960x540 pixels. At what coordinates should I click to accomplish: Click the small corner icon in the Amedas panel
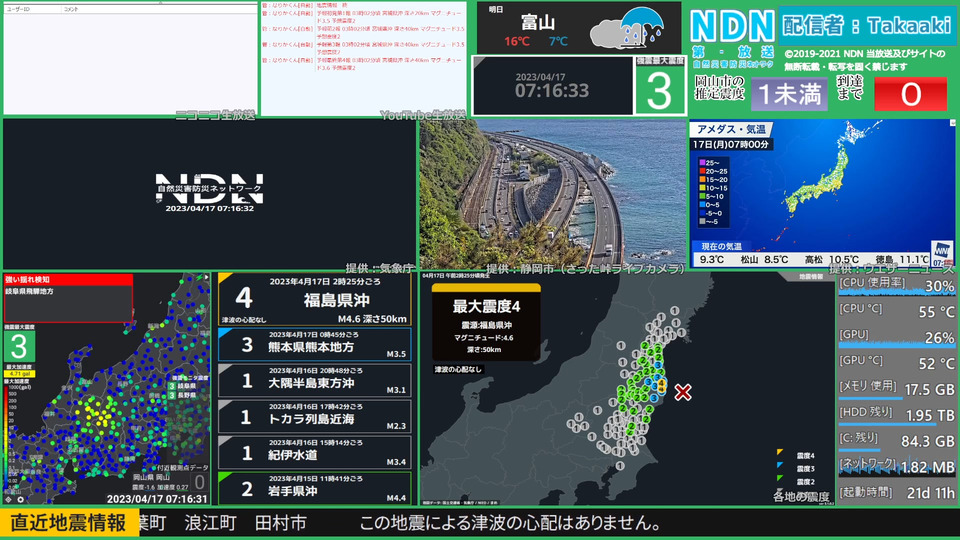(x=952, y=123)
